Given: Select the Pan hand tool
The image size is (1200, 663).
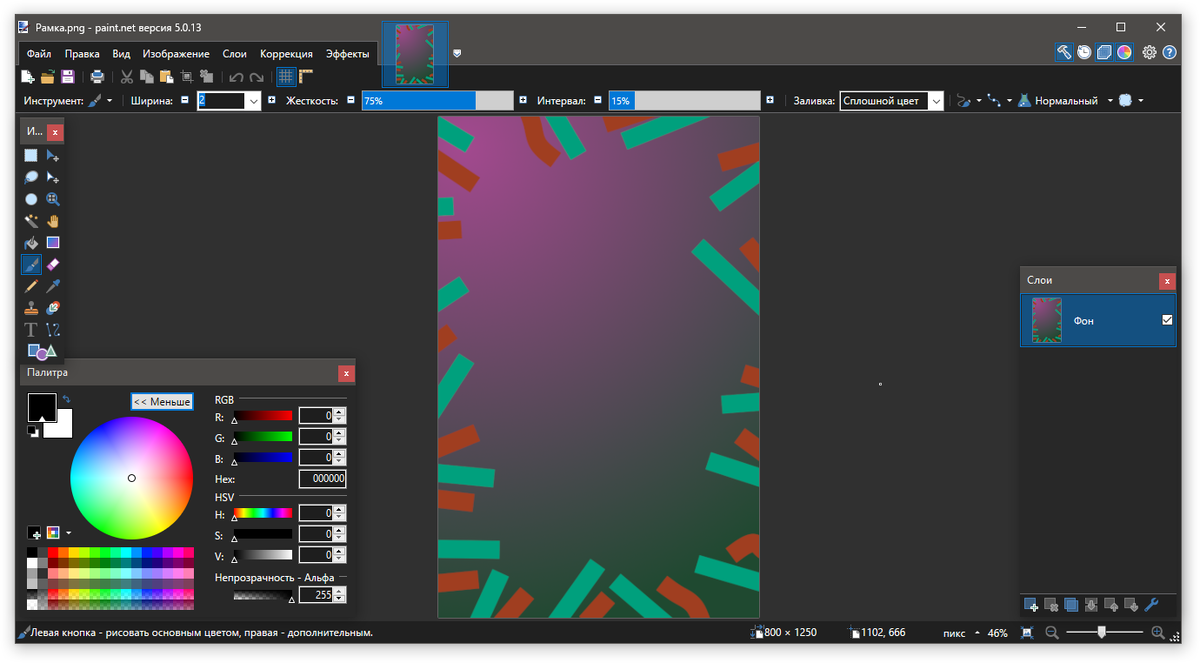Looking at the screenshot, I should tap(53, 221).
